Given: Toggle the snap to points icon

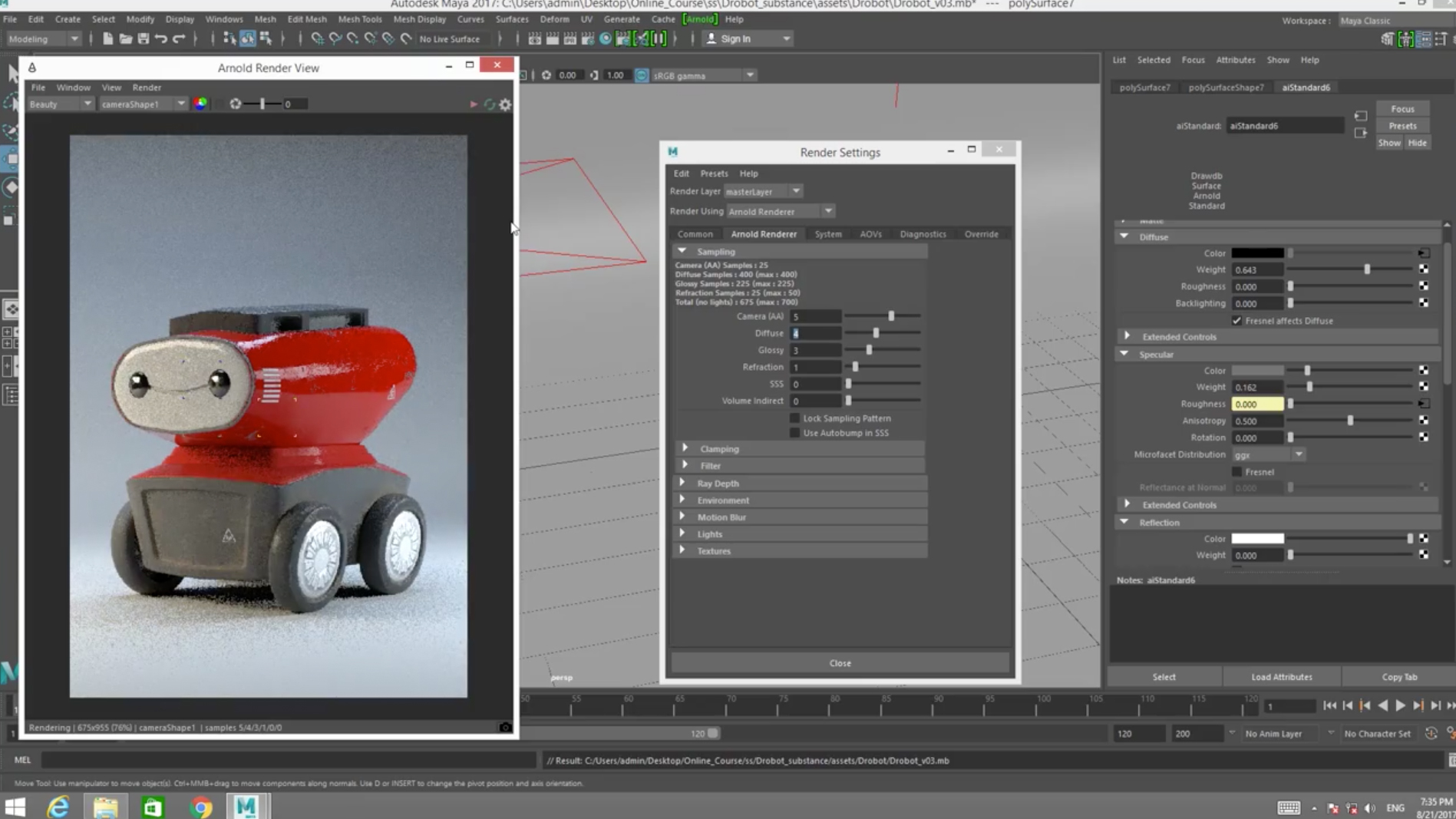Looking at the screenshot, I should pyautogui.click(x=352, y=38).
